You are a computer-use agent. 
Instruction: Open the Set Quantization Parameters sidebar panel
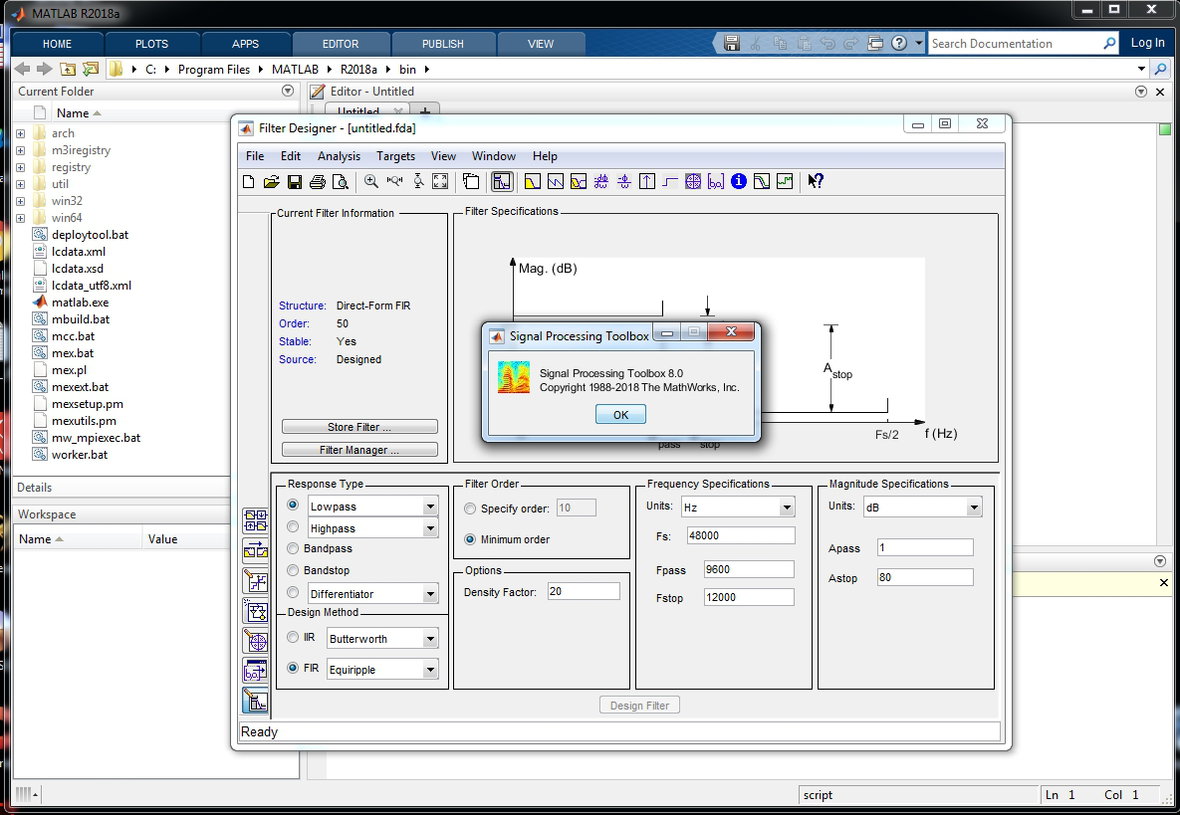point(256,581)
